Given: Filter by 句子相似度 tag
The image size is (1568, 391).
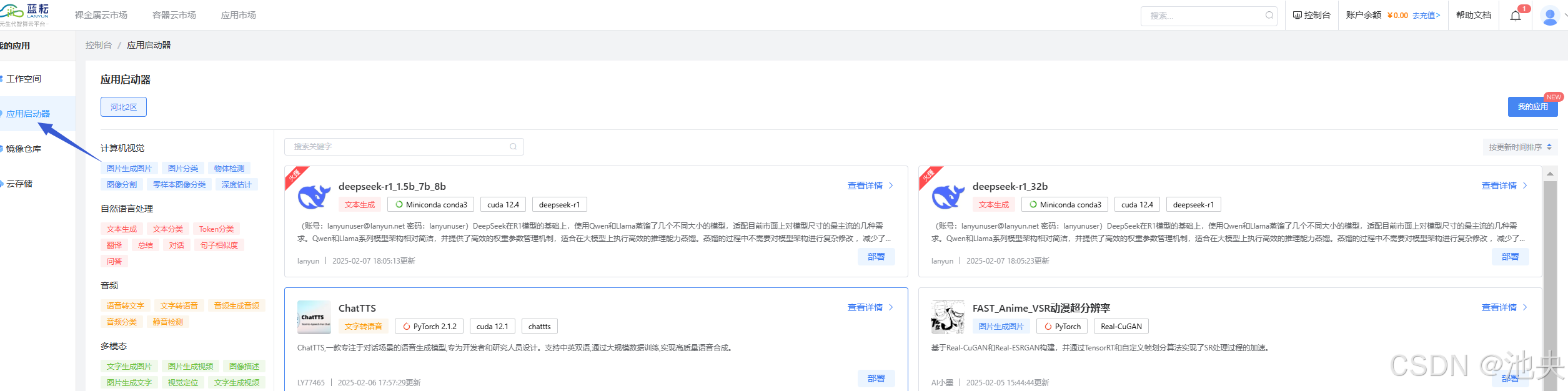Looking at the screenshot, I should point(219,245).
